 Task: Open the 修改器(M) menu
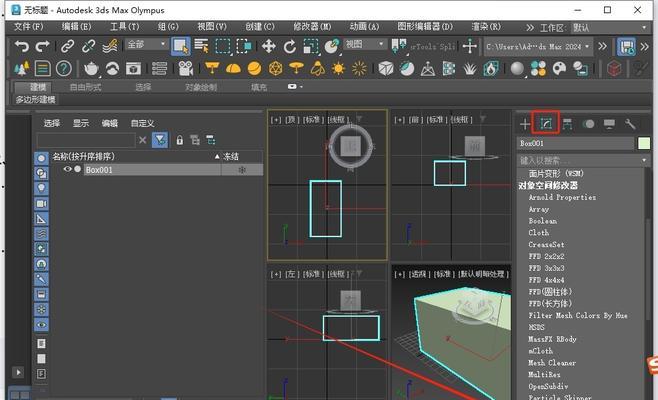pos(312,27)
